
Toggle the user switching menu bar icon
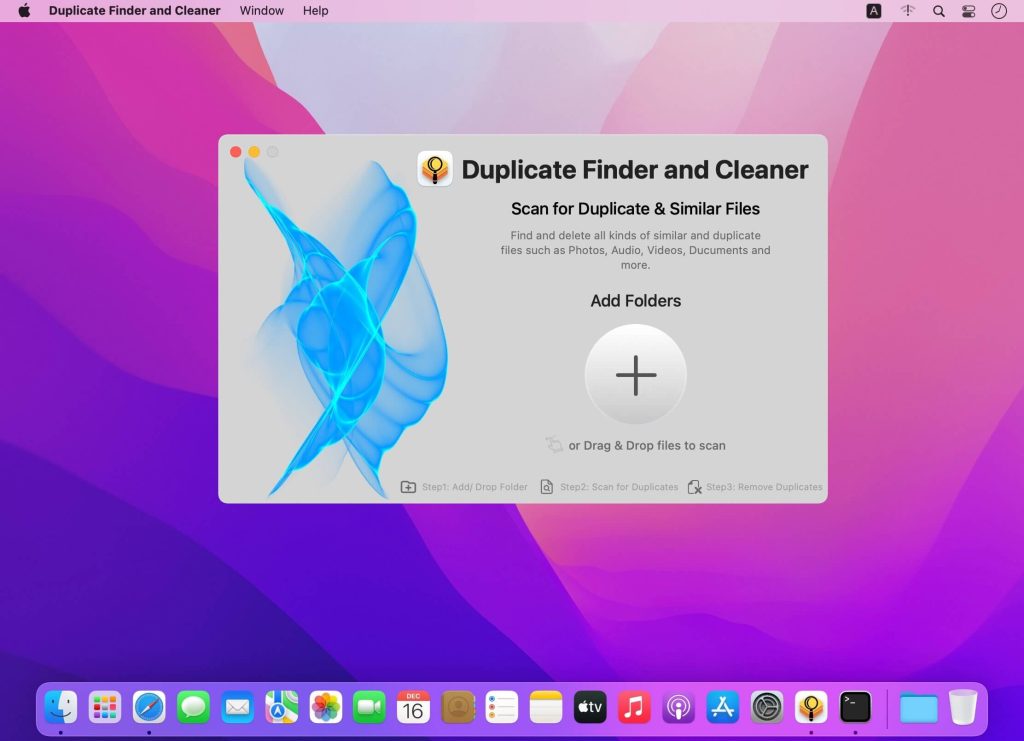pos(906,11)
